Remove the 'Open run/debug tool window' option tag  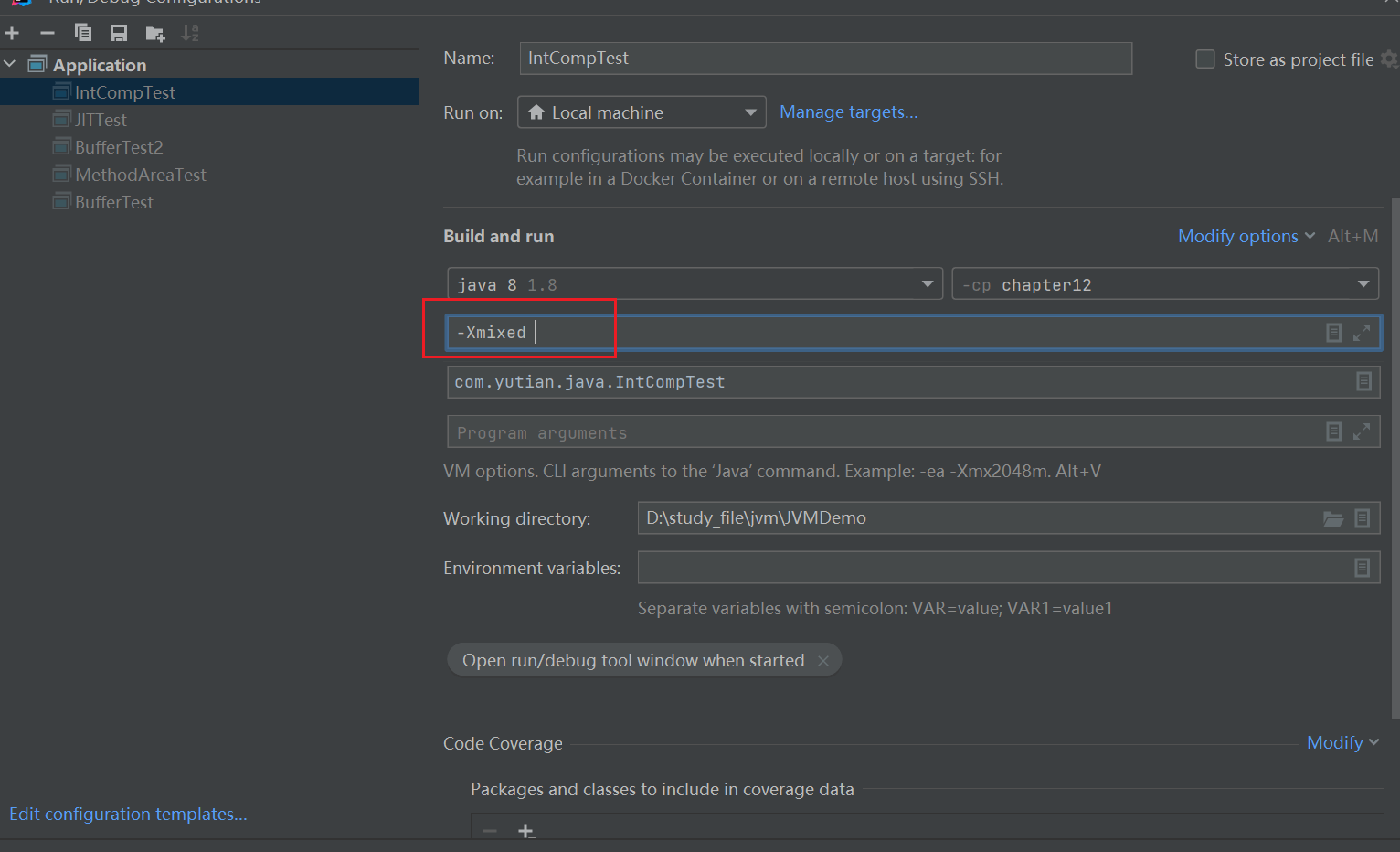click(823, 661)
